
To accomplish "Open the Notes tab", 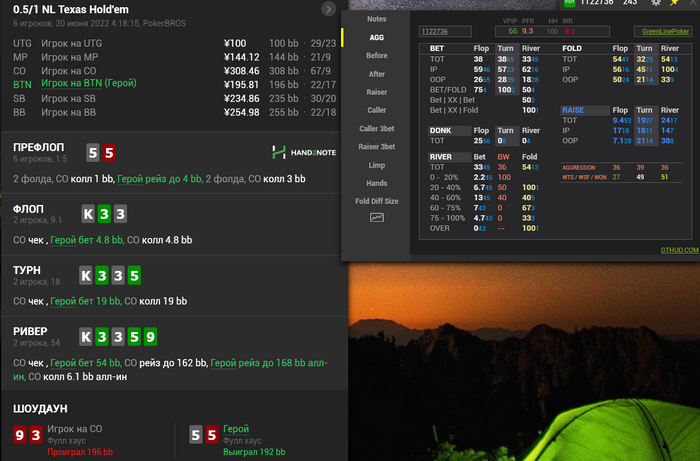I will 377,19.
